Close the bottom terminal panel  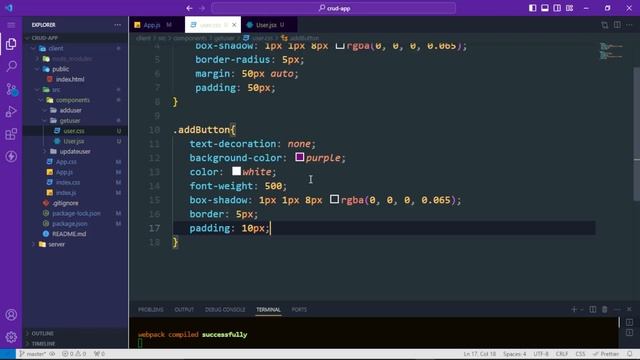coord(629,309)
